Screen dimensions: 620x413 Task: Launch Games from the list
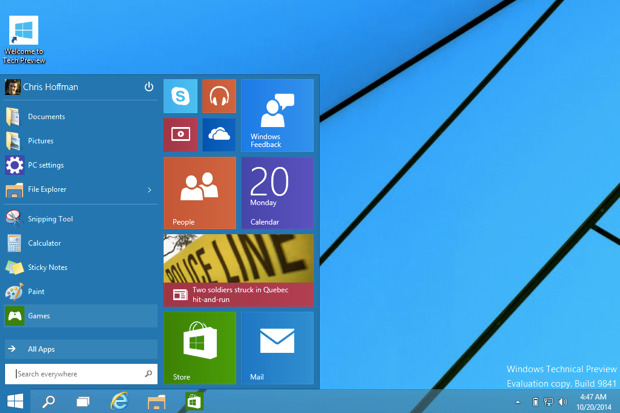click(81, 316)
